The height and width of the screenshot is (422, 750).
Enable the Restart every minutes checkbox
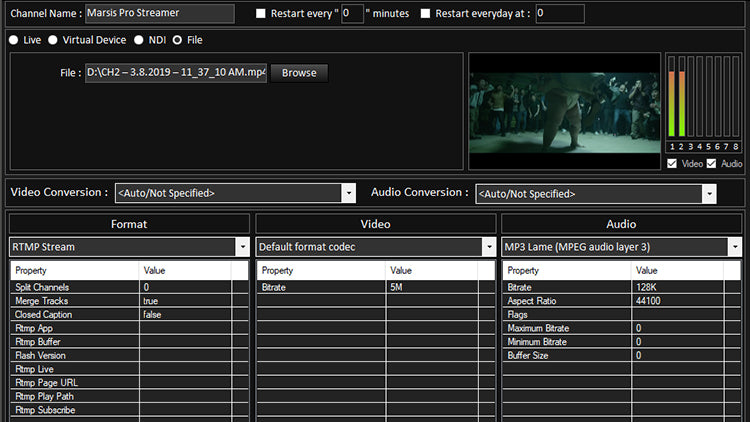(261, 14)
